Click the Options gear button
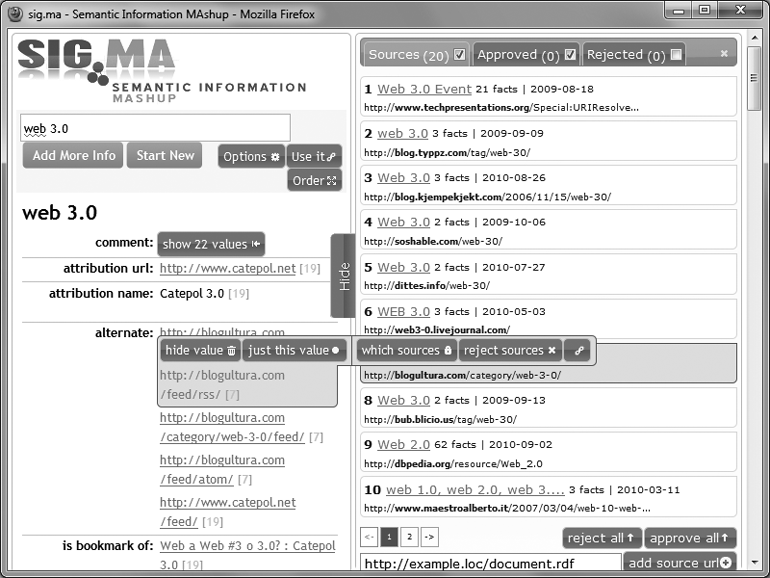Viewport: 770px width, 578px height. tap(251, 156)
